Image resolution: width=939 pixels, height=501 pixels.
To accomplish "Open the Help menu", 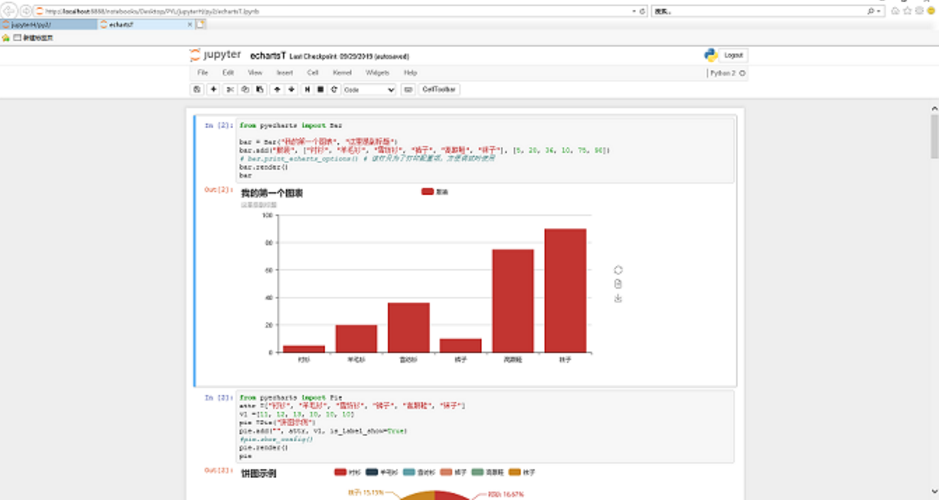I will [x=410, y=72].
